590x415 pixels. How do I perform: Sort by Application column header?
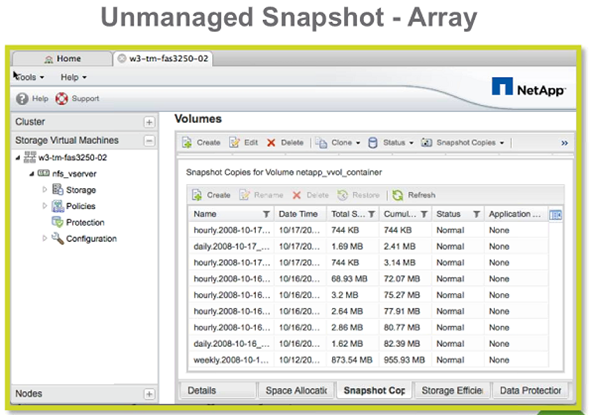[x=515, y=214]
